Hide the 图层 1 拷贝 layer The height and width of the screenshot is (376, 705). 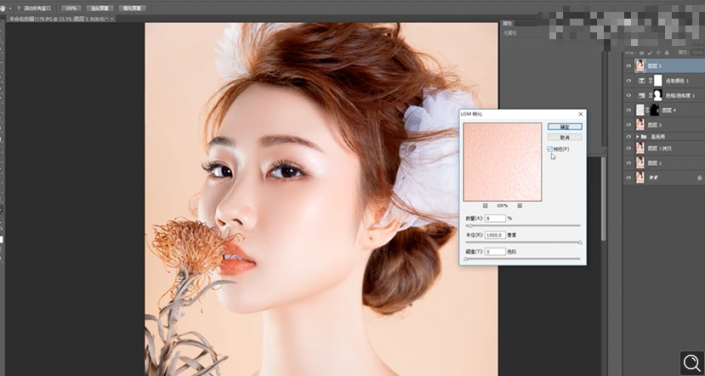[x=629, y=148]
